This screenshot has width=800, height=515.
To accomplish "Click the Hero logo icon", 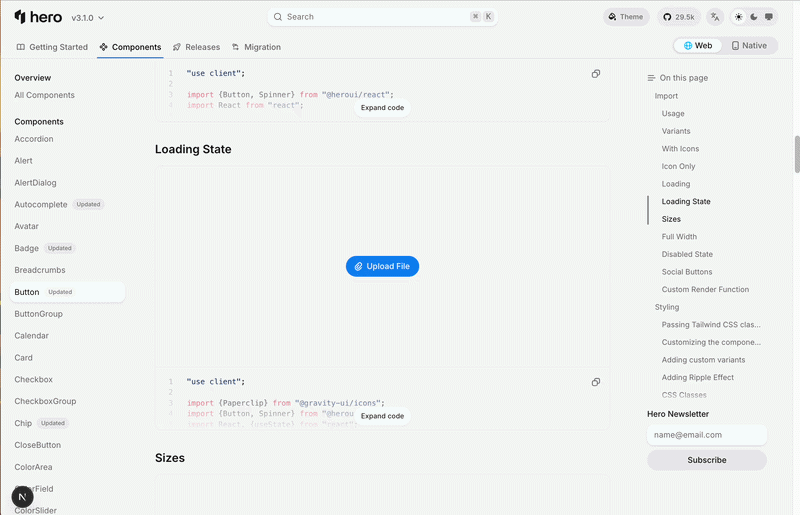I will coord(20,16).
